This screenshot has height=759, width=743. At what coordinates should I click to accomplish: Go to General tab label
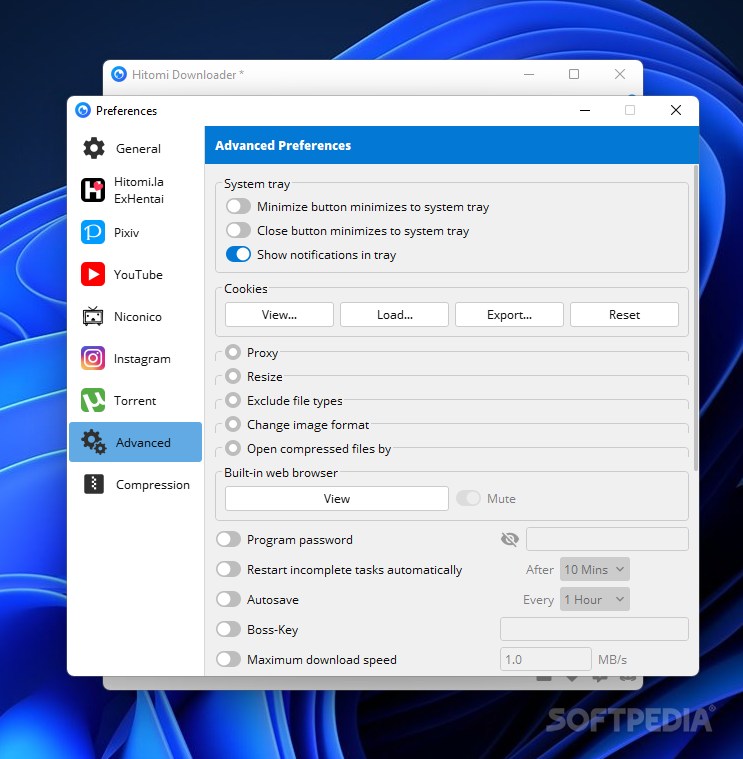pyautogui.click(x=138, y=149)
